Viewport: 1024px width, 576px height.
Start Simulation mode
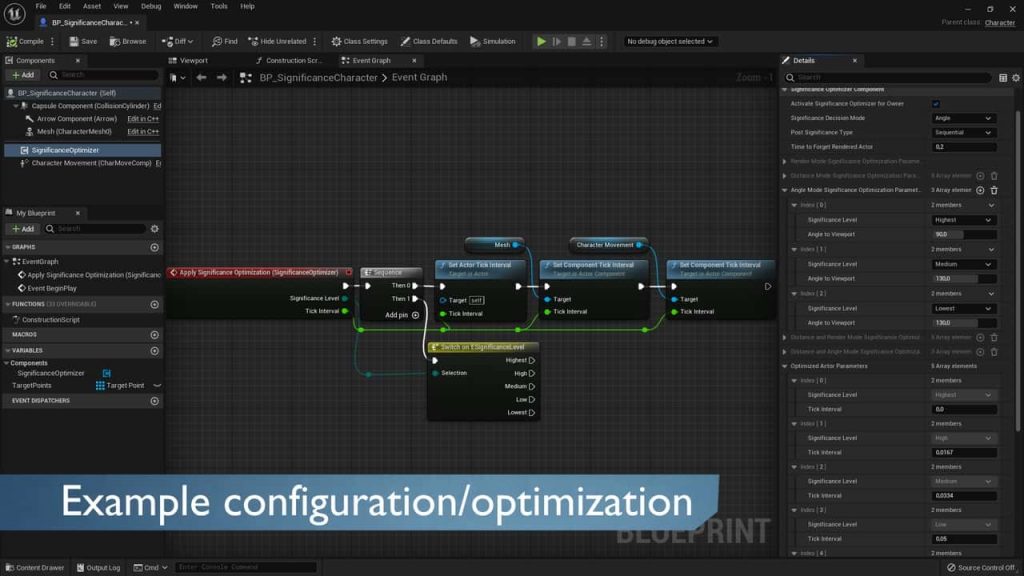tap(493, 41)
